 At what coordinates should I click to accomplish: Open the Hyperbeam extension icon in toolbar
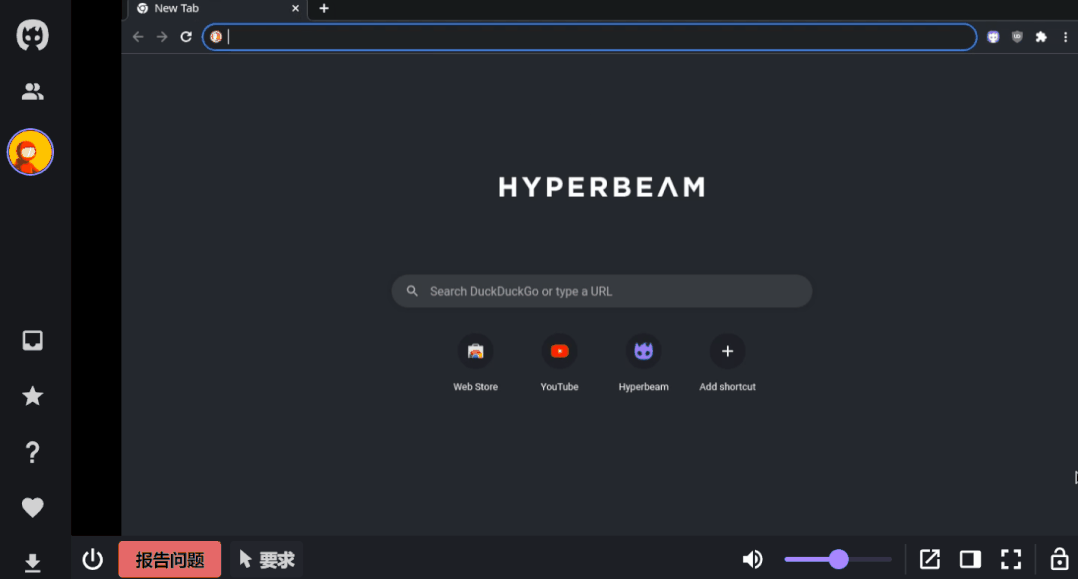(993, 37)
